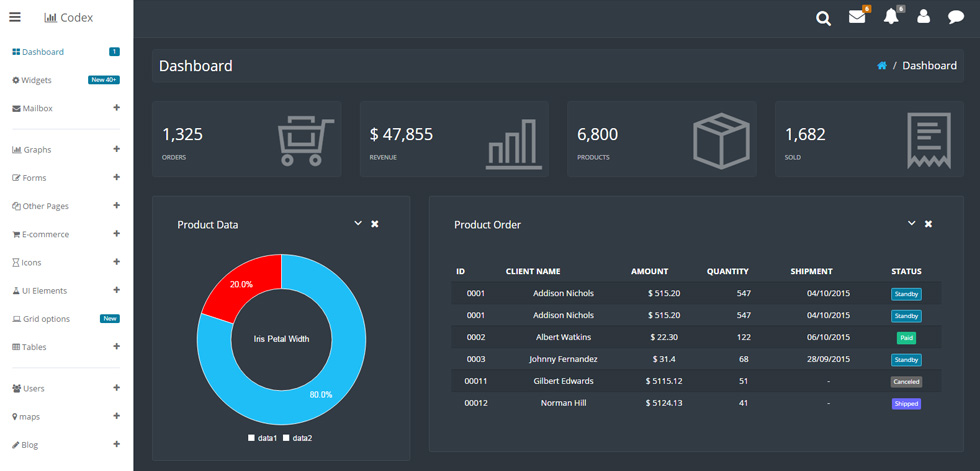This screenshot has width=980, height=471.
Task: Collapse the Product Order panel chevron
Action: tap(912, 223)
